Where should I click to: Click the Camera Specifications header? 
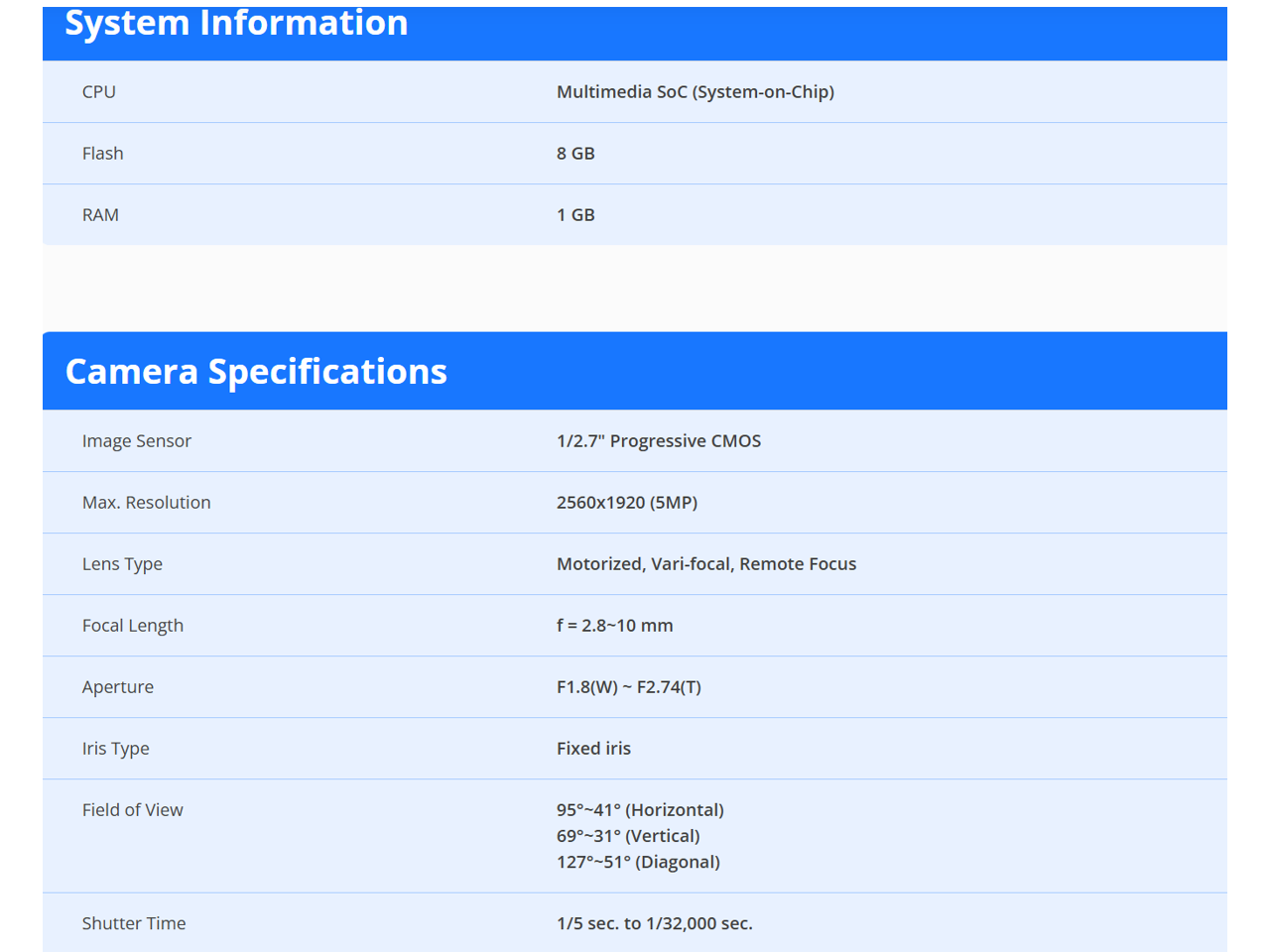tap(256, 372)
